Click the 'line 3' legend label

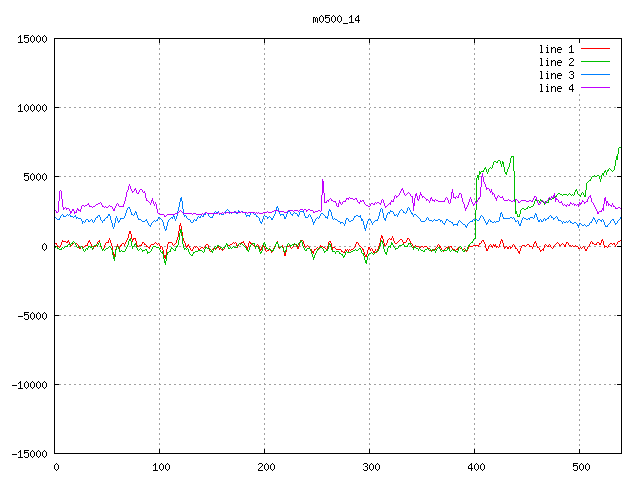click(x=557, y=75)
